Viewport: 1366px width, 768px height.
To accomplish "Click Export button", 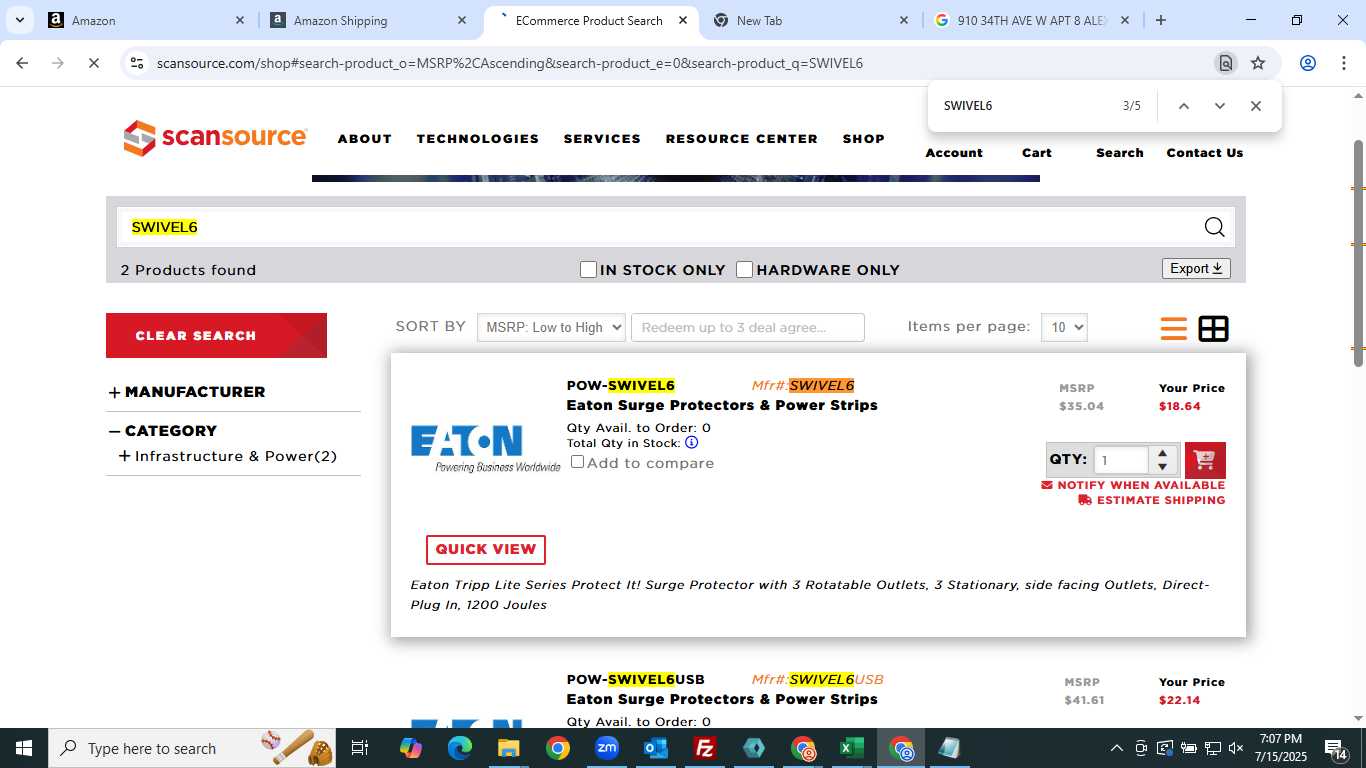I will point(1196,268).
